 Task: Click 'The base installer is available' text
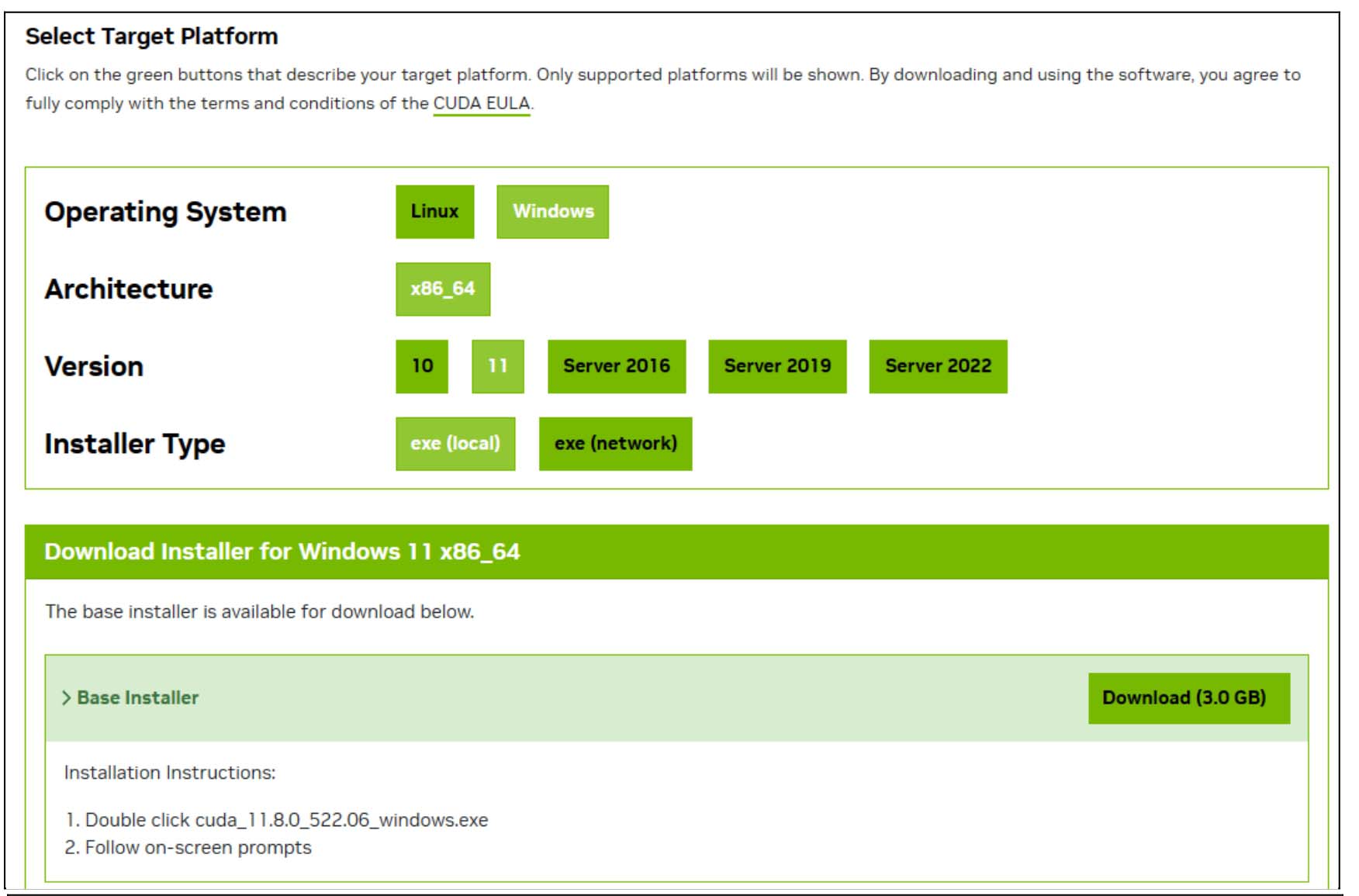260,611
